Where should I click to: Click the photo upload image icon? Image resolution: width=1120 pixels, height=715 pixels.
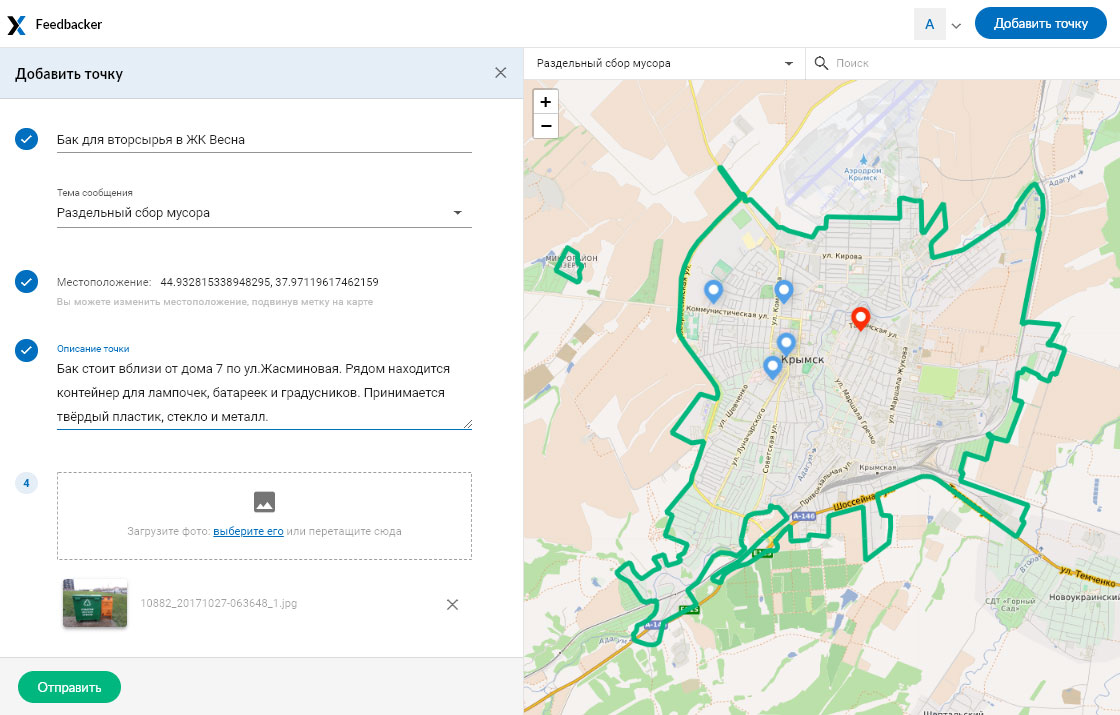tap(264, 503)
